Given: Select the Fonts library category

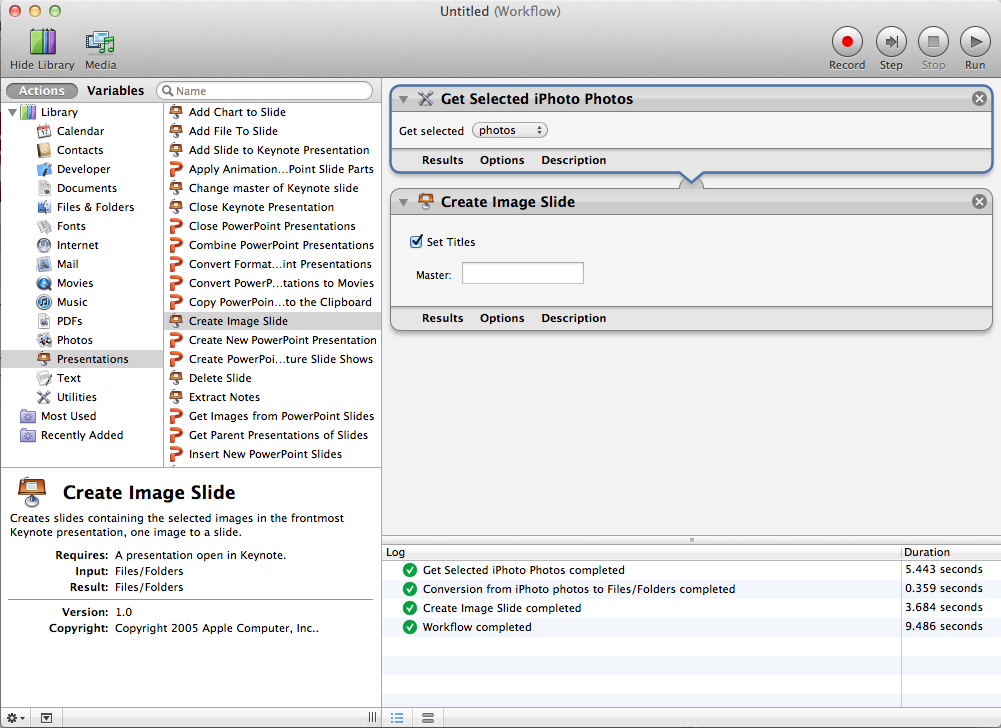Looking at the screenshot, I should point(71,226).
